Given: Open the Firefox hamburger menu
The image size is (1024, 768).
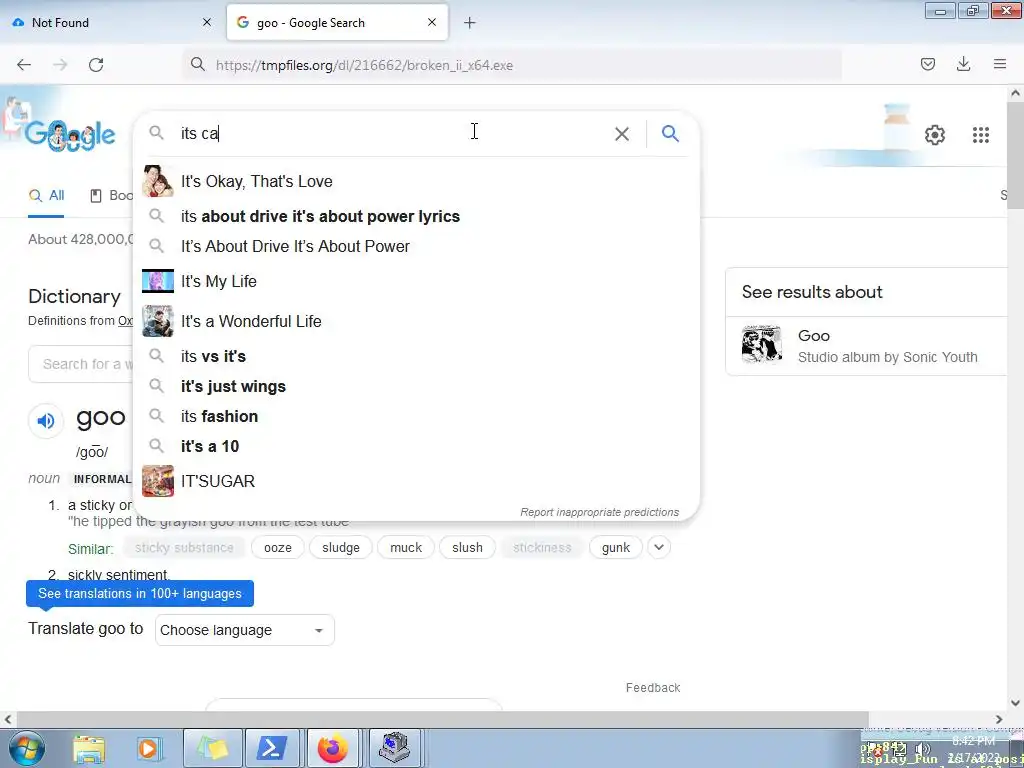Looking at the screenshot, I should coord(1000,64).
